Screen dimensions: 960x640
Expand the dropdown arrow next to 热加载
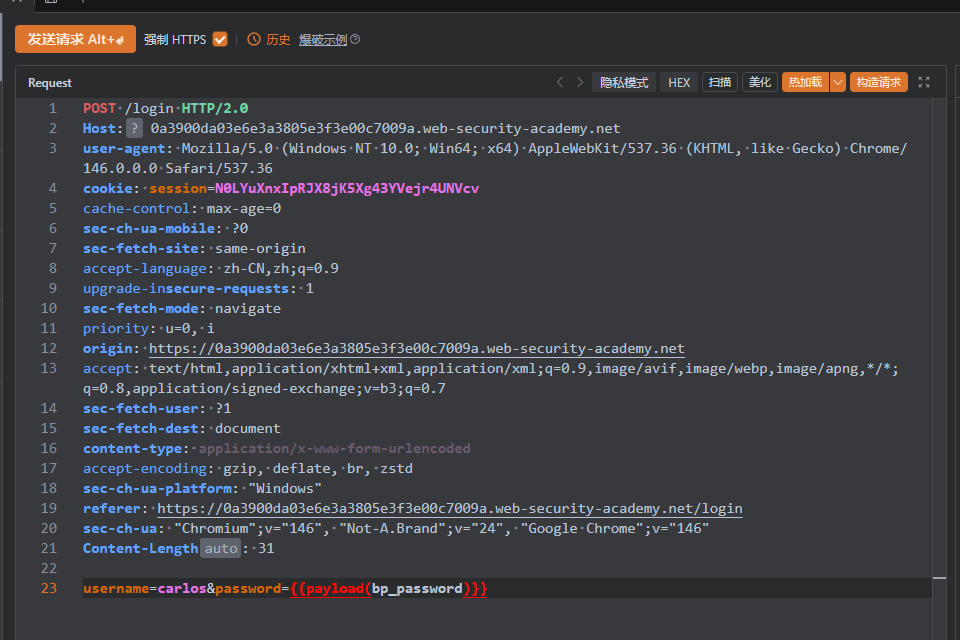point(838,83)
